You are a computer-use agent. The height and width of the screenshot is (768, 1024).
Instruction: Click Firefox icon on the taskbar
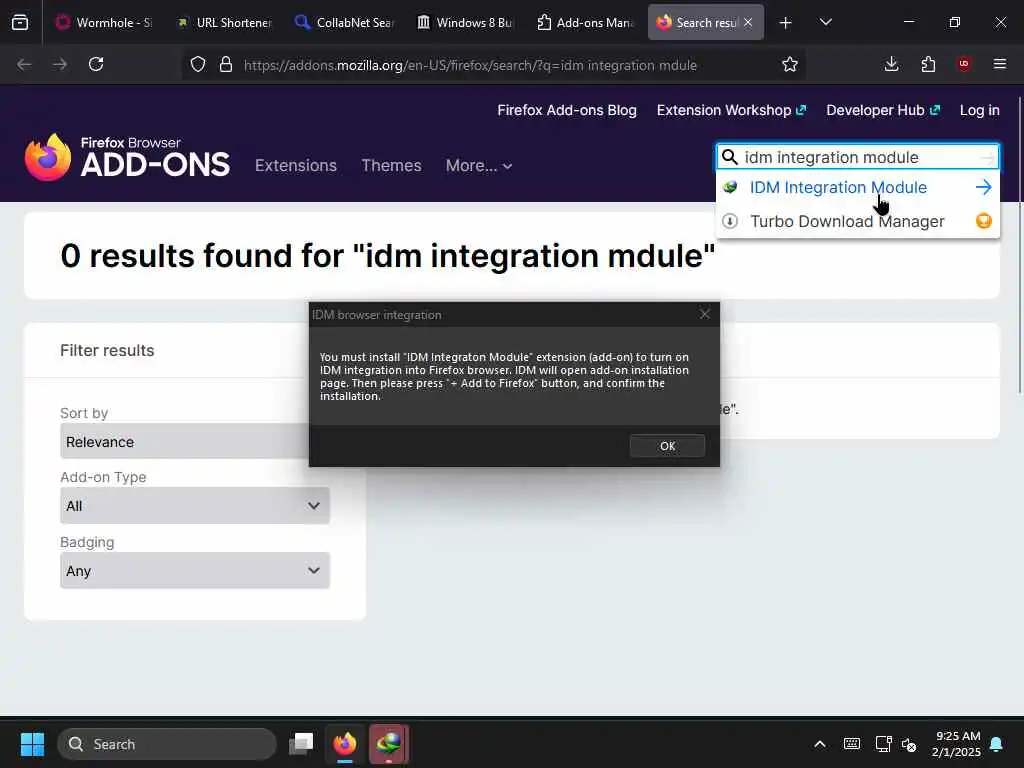345,744
